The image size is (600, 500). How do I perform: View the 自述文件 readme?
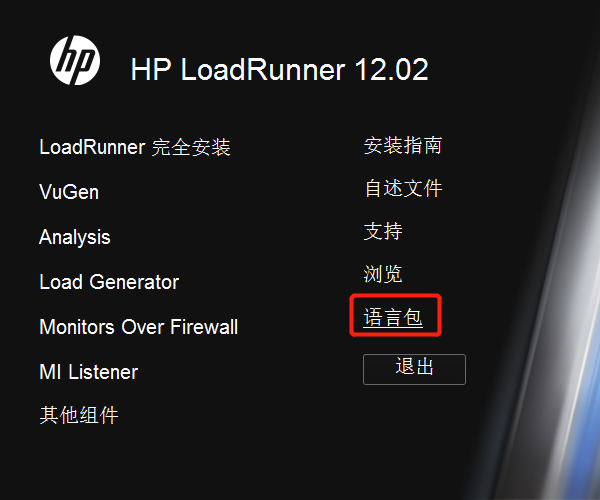pyautogui.click(x=403, y=188)
